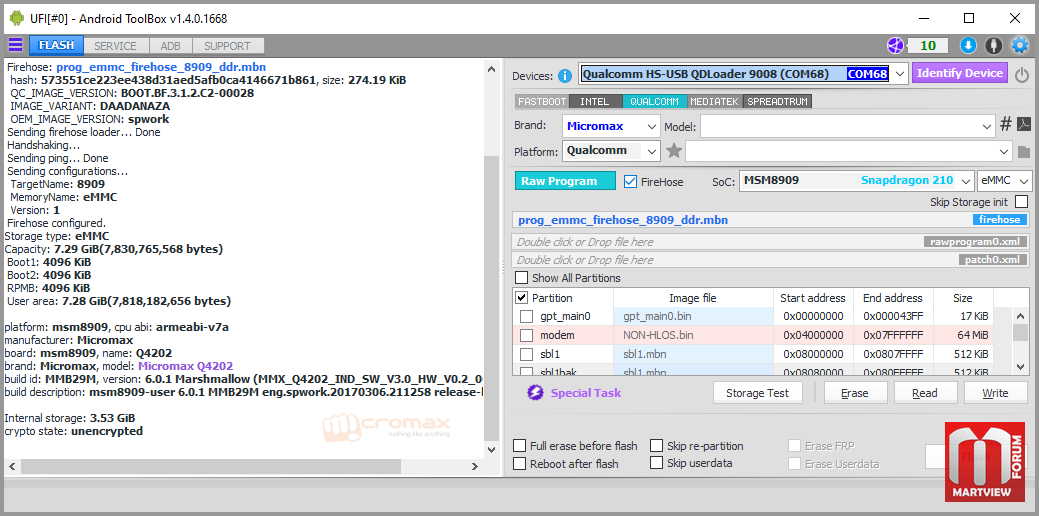The image size is (1039, 516).
Task: Open the eMMC storage type dropdown
Action: click(x=1024, y=180)
